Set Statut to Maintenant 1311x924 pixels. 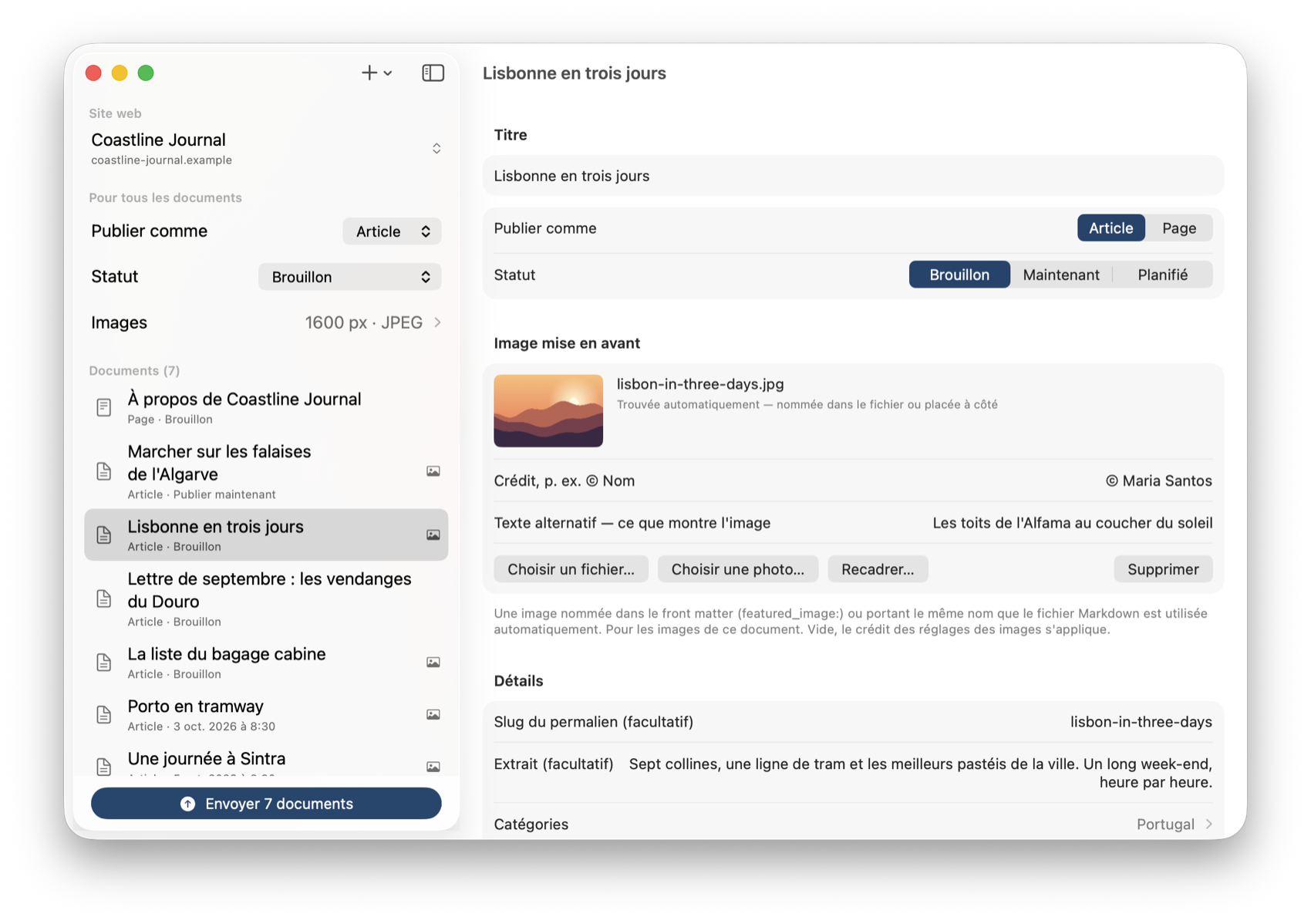point(1061,275)
